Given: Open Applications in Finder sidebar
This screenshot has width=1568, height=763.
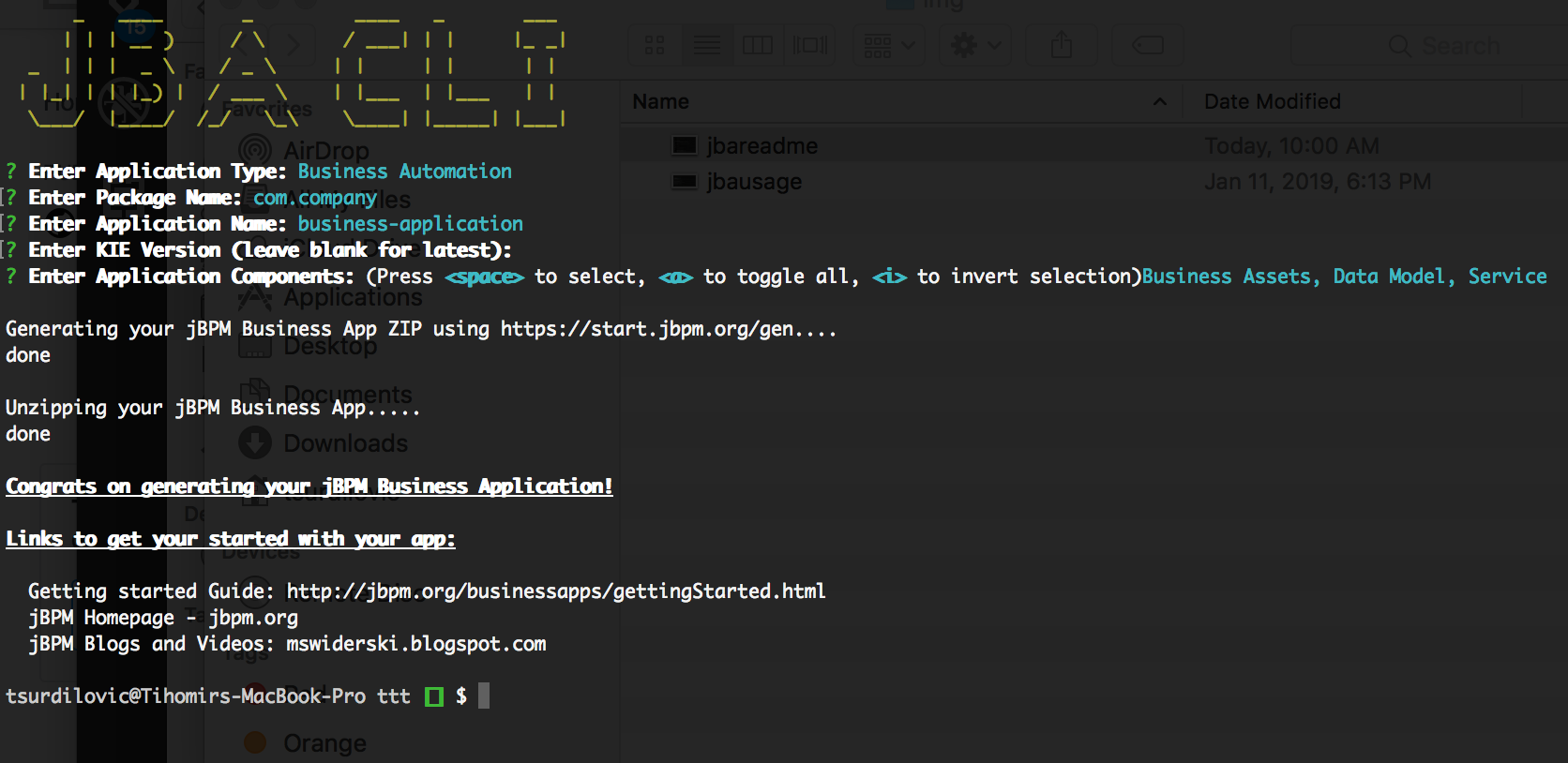Looking at the screenshot, I should [x=353, y=297].
